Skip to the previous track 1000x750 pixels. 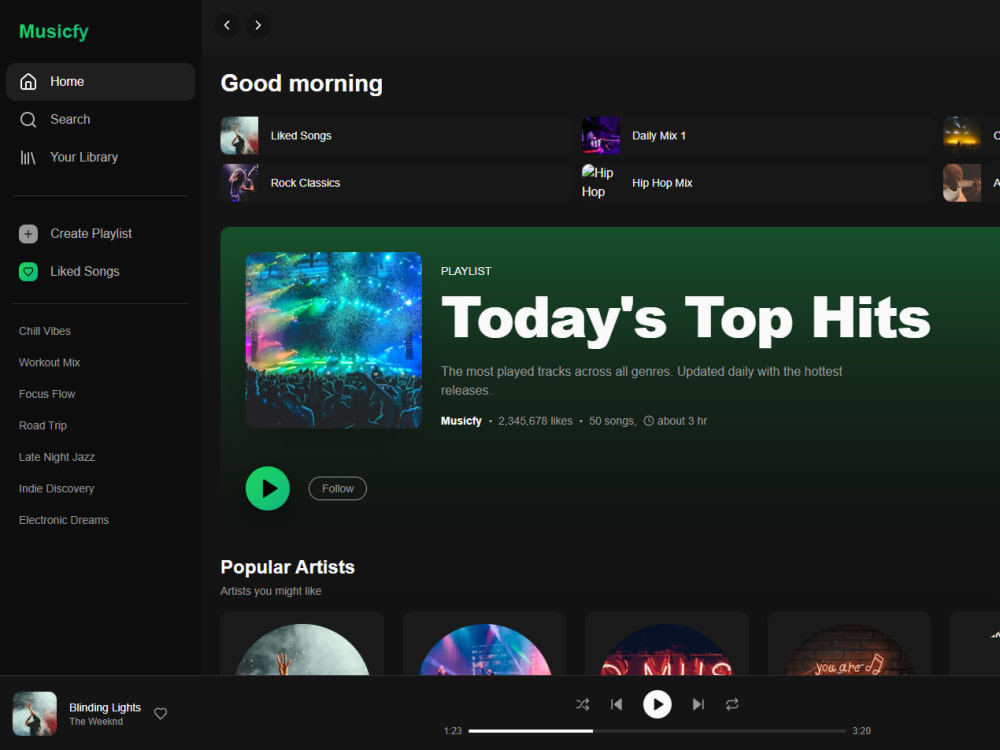[616, 705]
